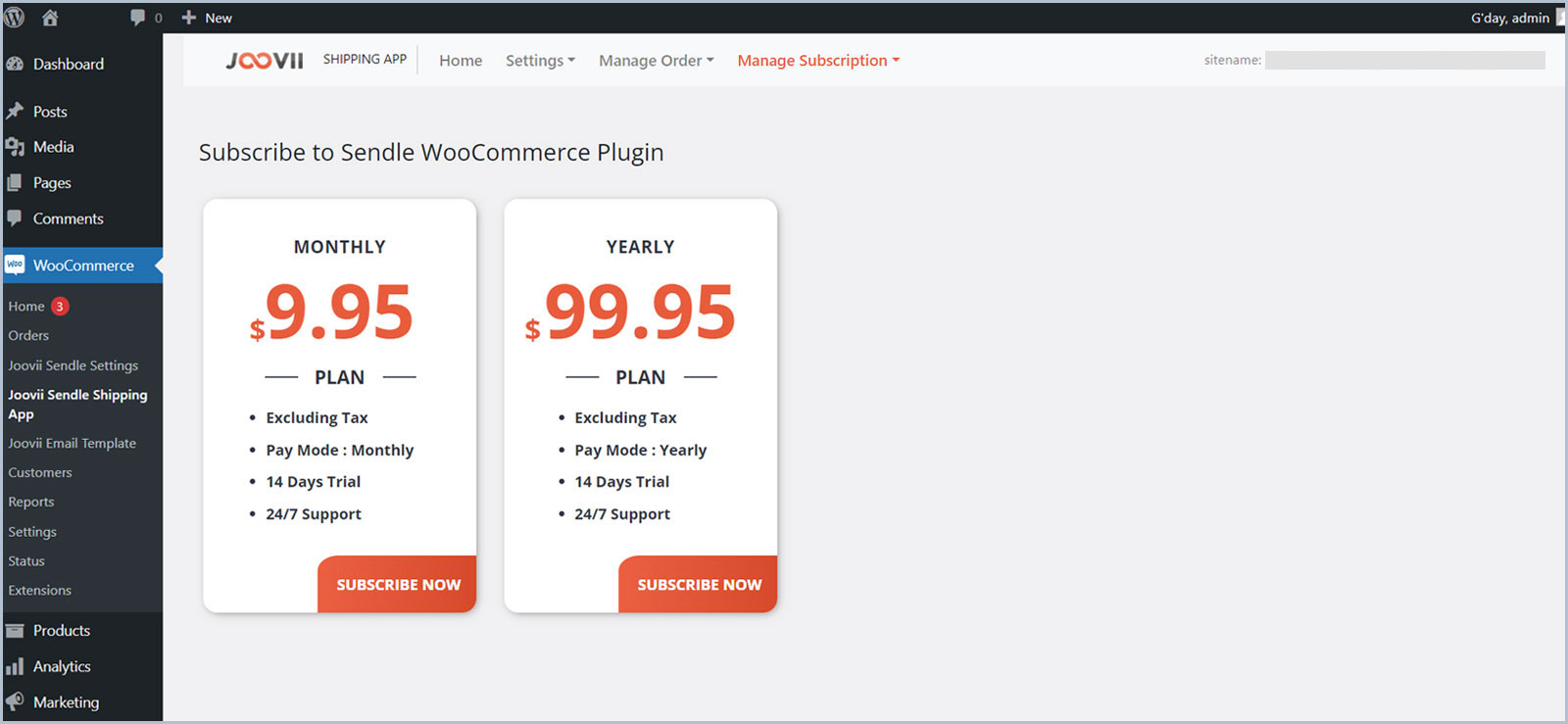
Task: Click the Analytics bar chart icon
Action: tap(15, 667)
